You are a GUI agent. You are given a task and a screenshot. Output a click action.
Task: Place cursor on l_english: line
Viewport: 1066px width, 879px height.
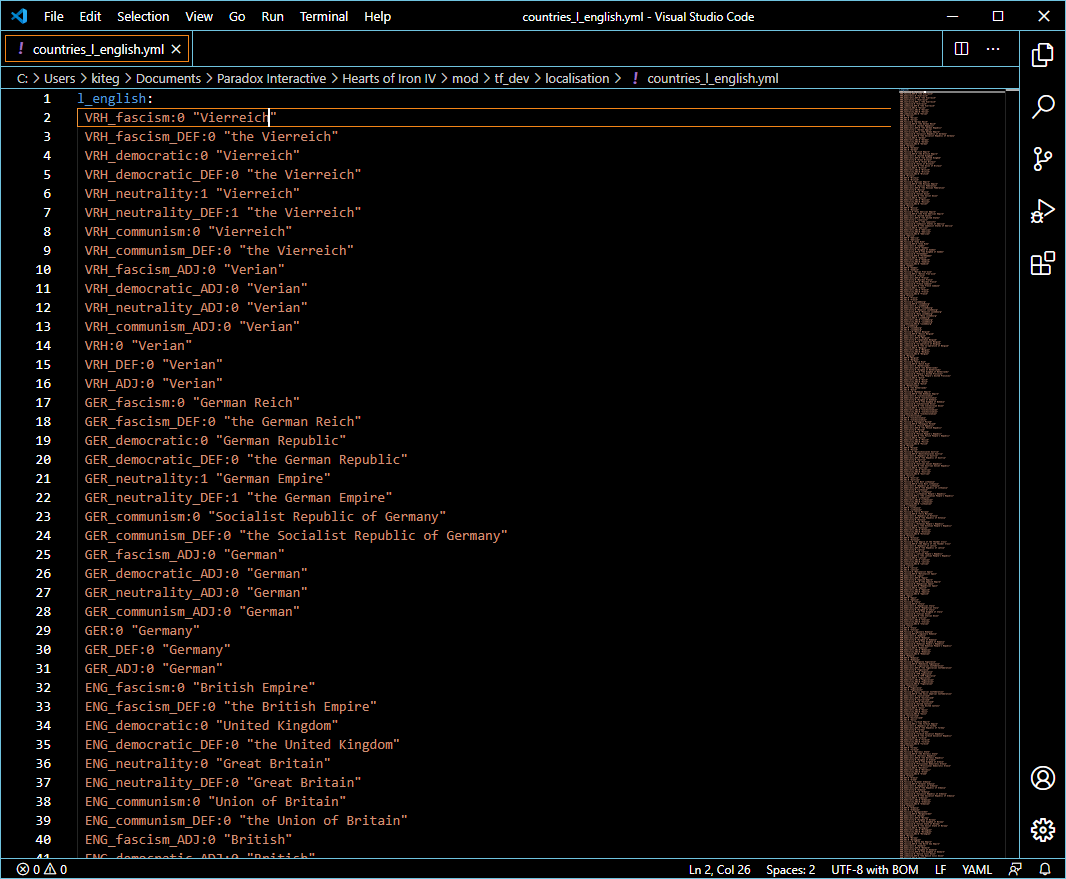click(x=115, y=99)
